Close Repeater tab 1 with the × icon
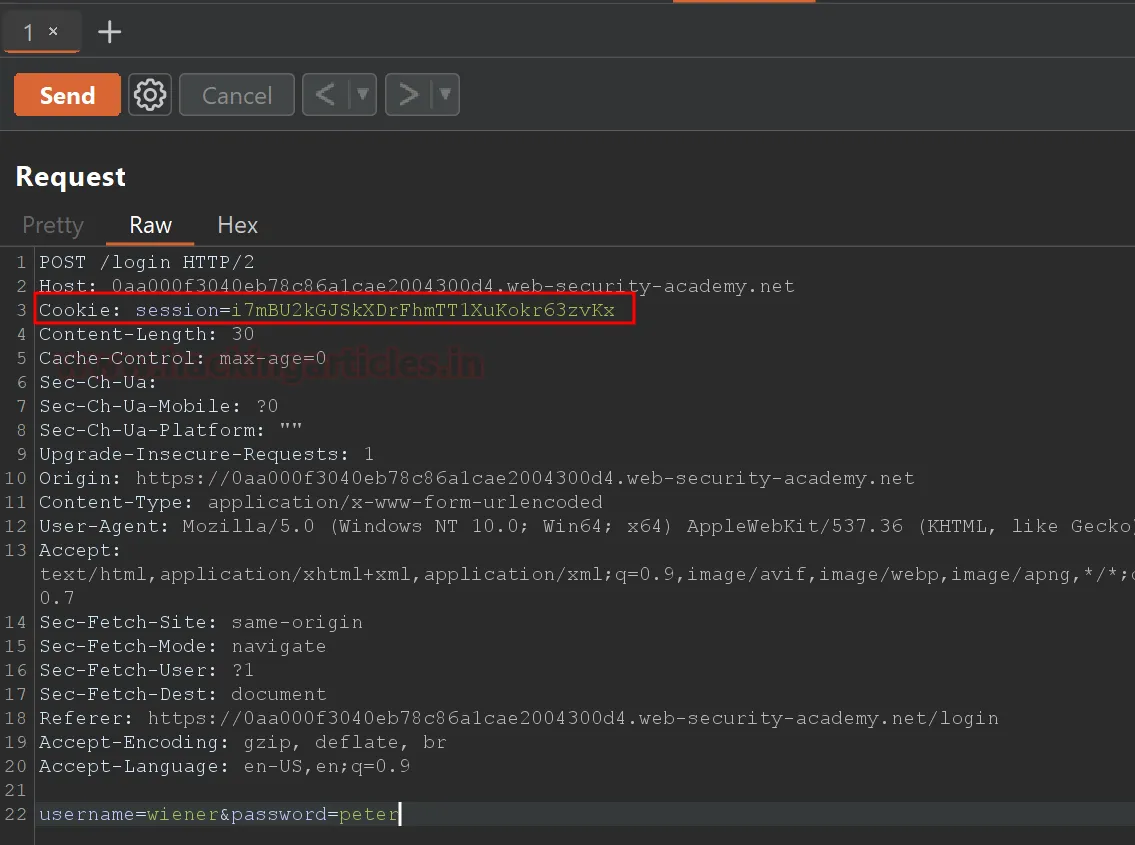Image resolution: width=1135 pixels, height=845 pixels. (53, 32)
